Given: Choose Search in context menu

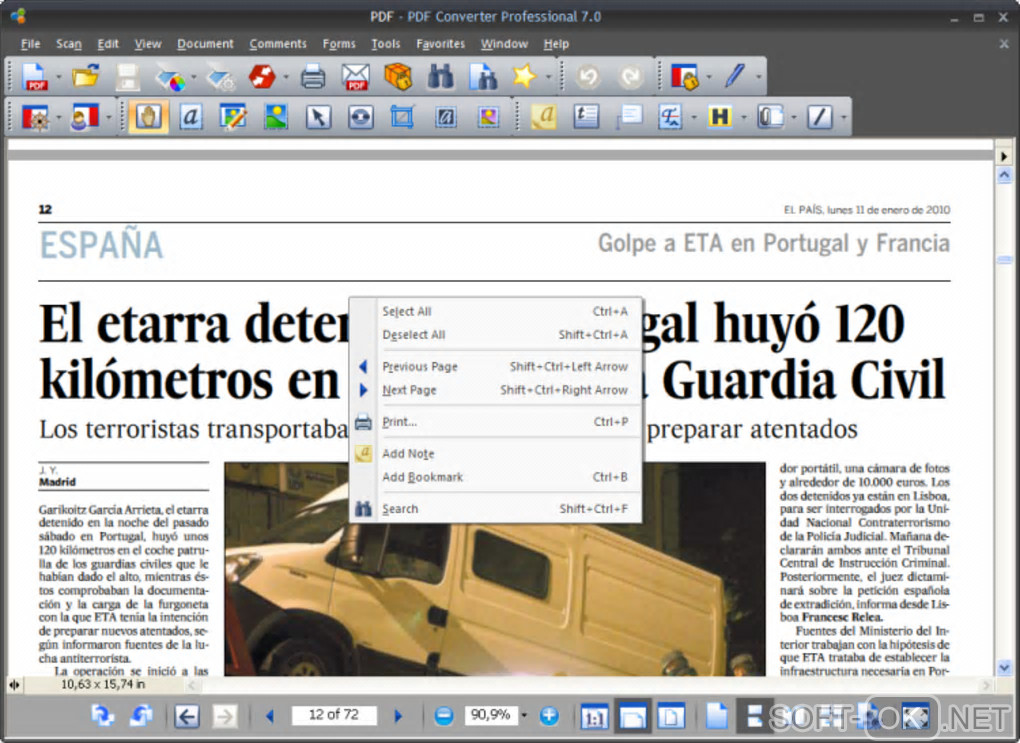Looking at the screenshot, I should pyautogui.click(x=496, y=509).
